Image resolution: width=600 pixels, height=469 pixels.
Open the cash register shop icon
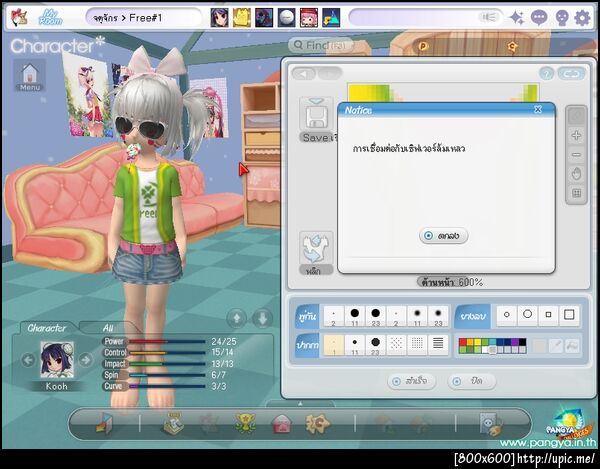point(173,423)
